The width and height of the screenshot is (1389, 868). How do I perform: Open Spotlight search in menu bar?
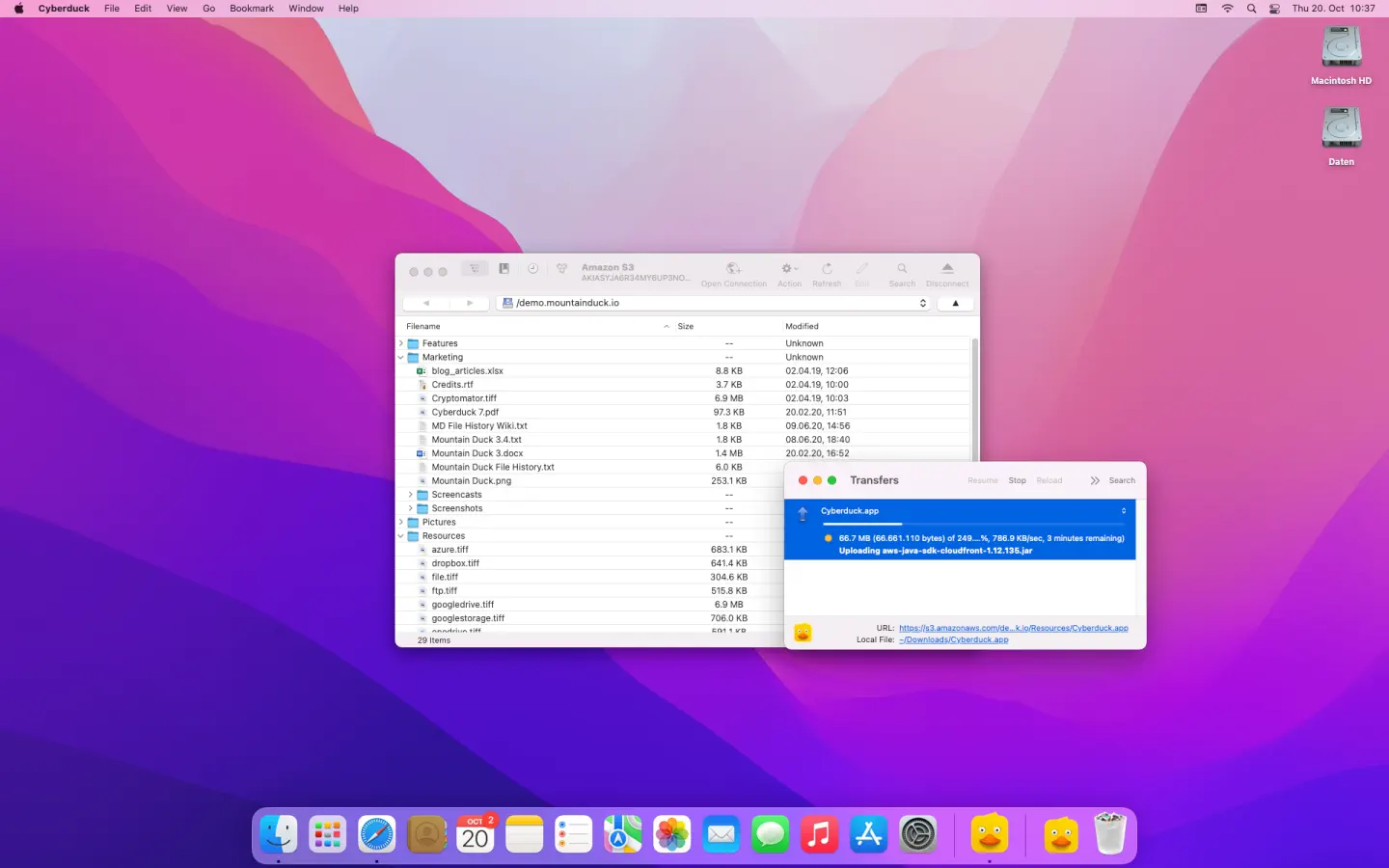[1251, 9]
